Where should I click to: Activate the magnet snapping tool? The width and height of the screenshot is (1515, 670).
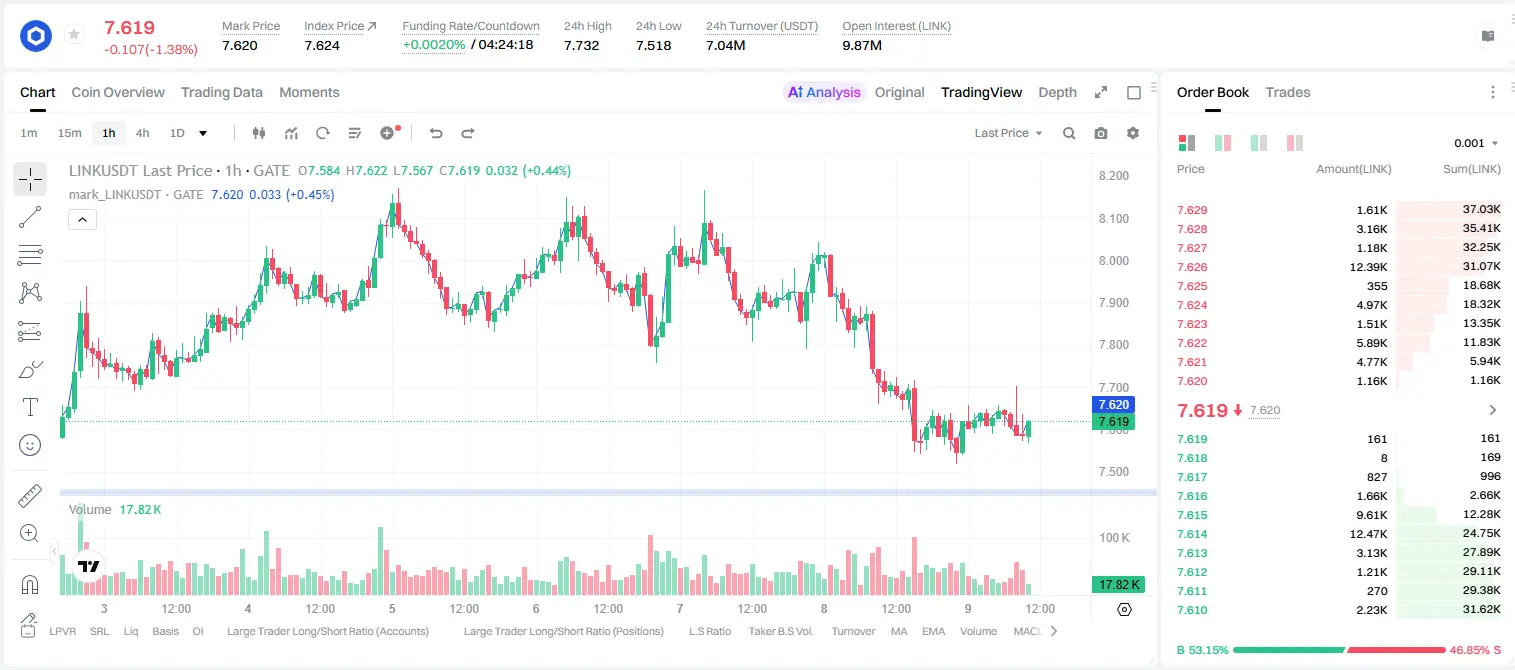30,585
